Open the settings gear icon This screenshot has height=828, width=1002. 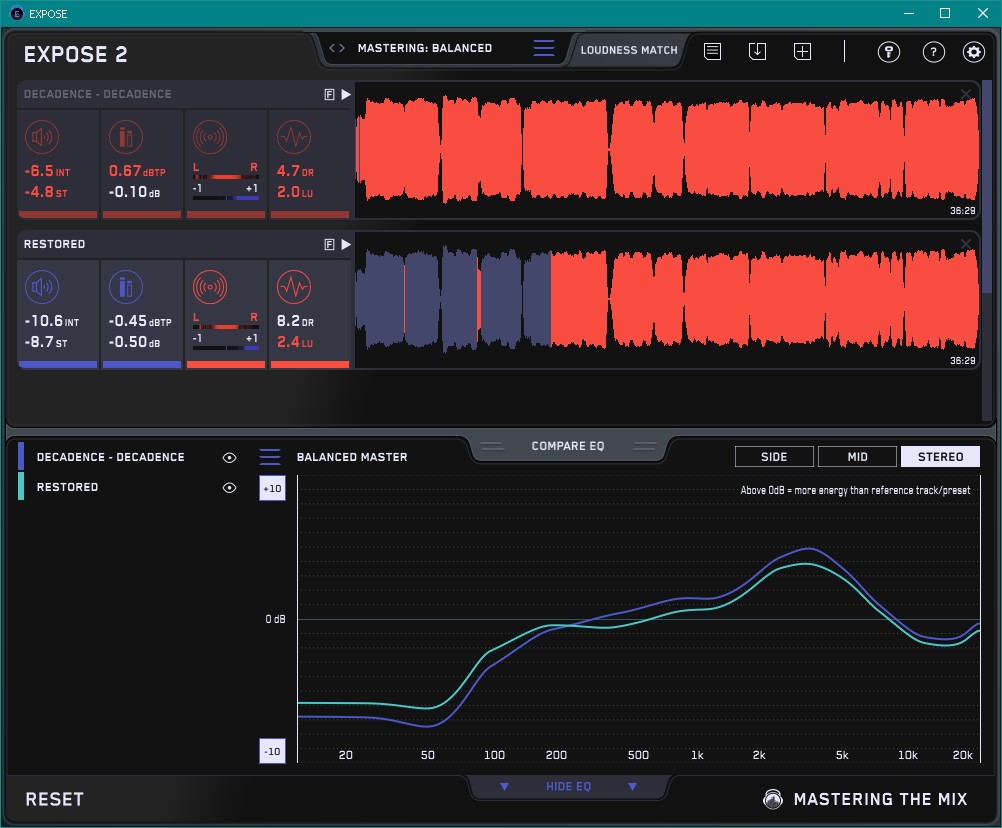[x=974, y=52]
